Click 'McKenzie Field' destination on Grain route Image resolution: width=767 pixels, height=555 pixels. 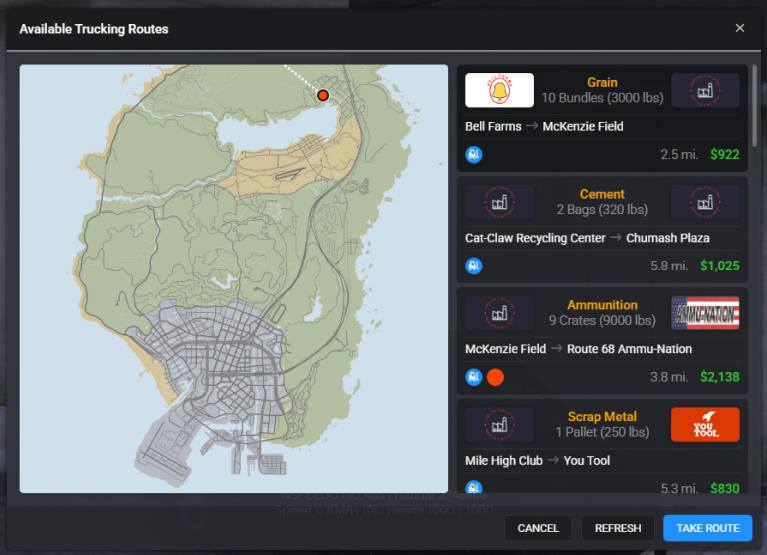pos(583,126)
